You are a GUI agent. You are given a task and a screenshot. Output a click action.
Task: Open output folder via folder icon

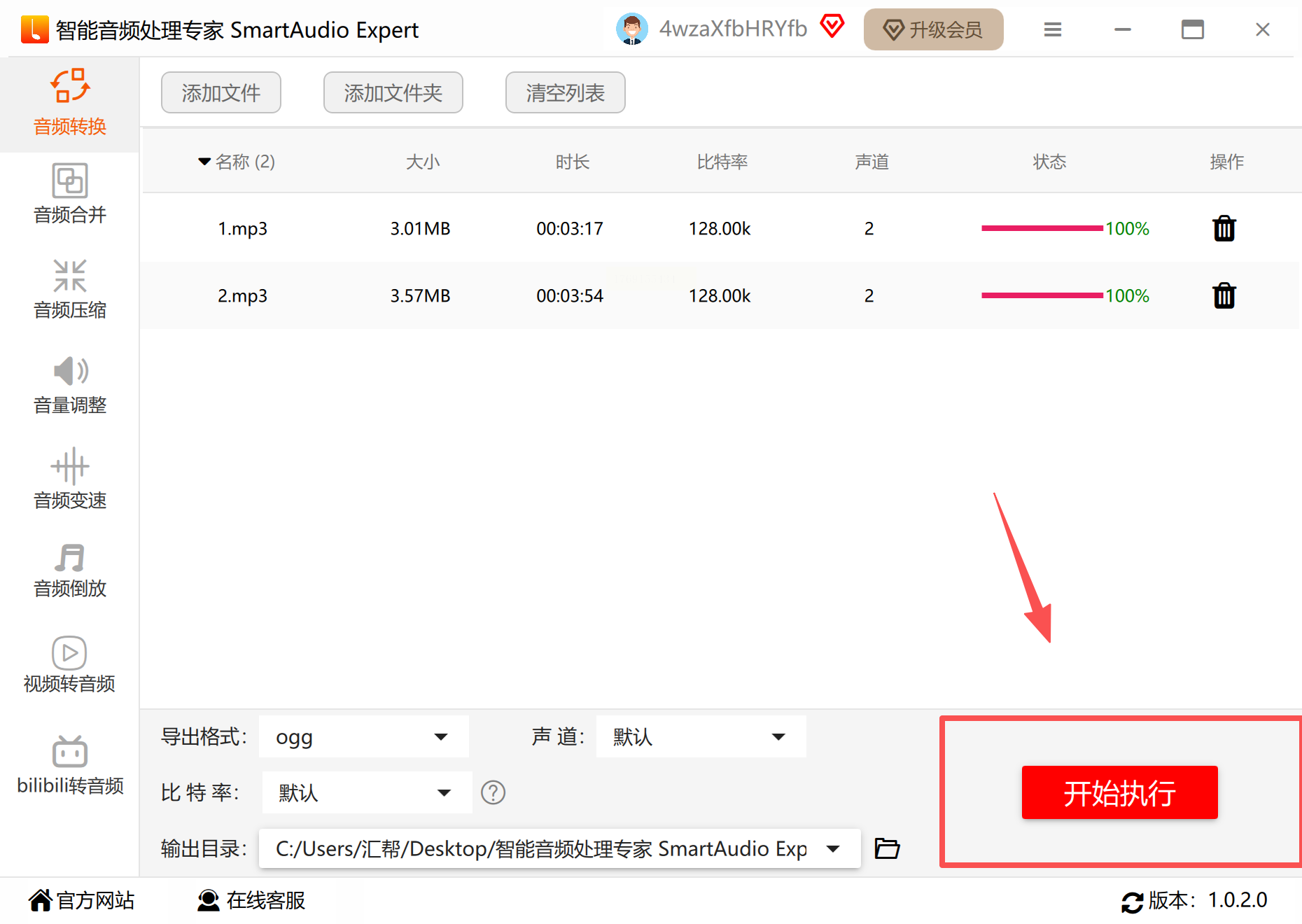(888, 848)
